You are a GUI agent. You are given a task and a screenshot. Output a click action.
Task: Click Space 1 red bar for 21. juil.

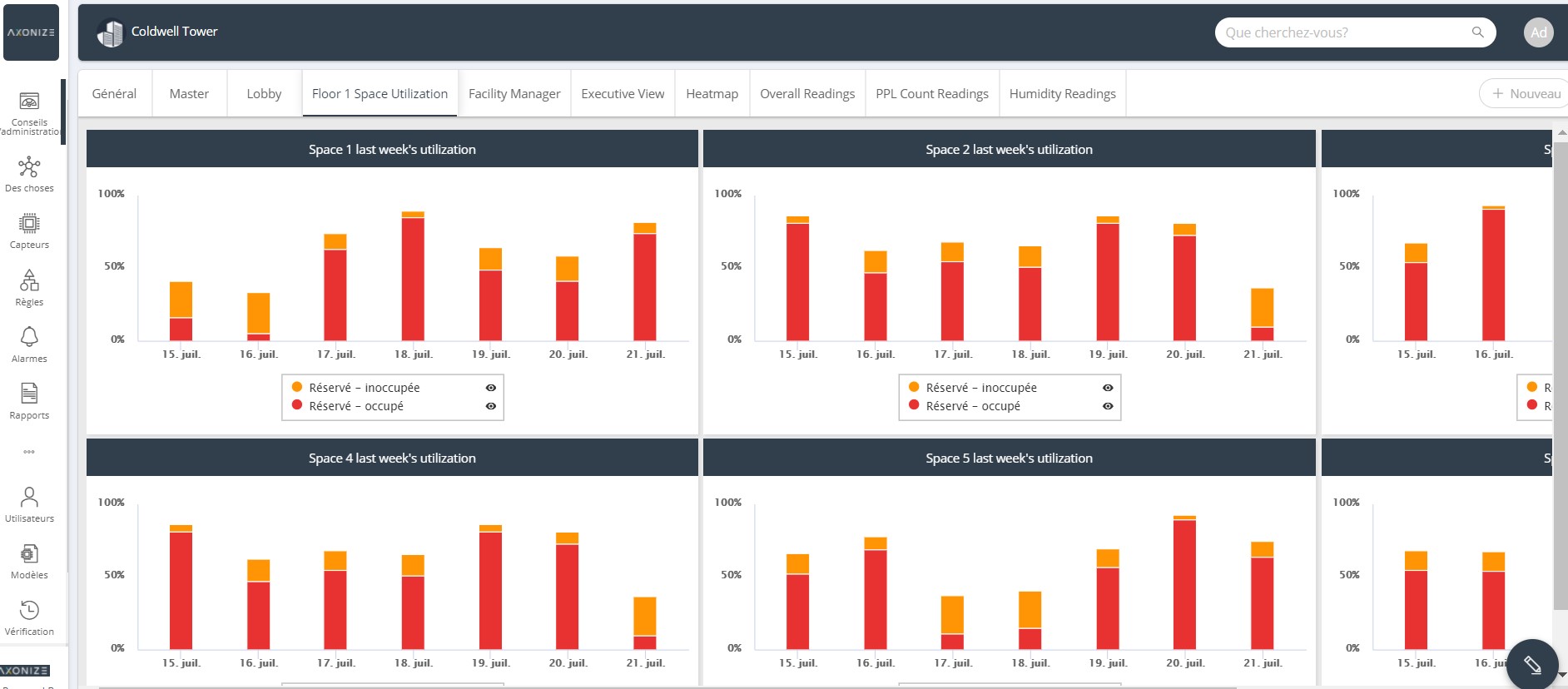[x=645, y=287]
